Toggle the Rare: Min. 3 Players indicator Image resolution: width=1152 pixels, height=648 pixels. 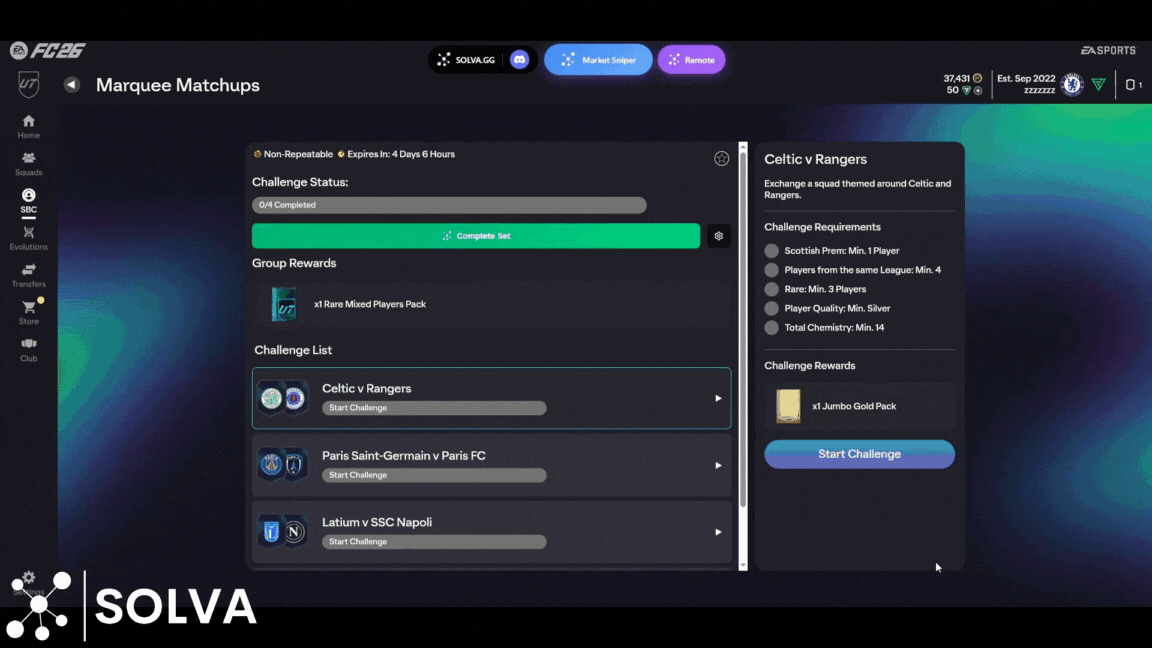771,289
